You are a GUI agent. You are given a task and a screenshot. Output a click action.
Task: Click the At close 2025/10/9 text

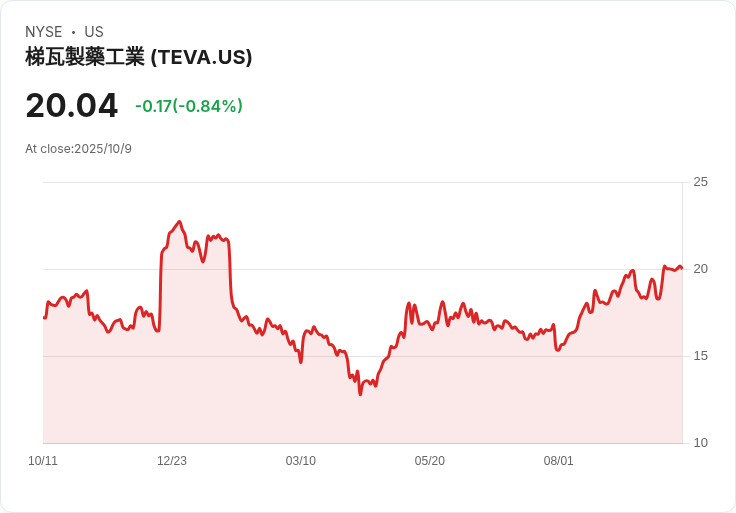[78, 149]
